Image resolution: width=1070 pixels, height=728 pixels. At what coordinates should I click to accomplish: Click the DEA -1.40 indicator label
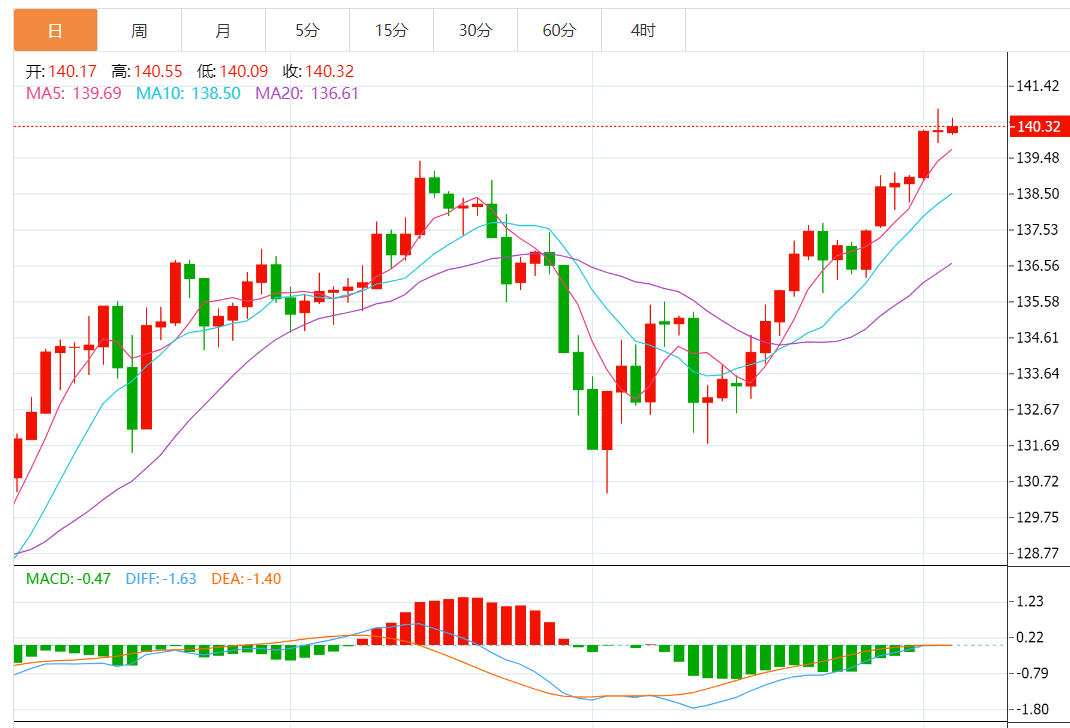tap(246, 579)
